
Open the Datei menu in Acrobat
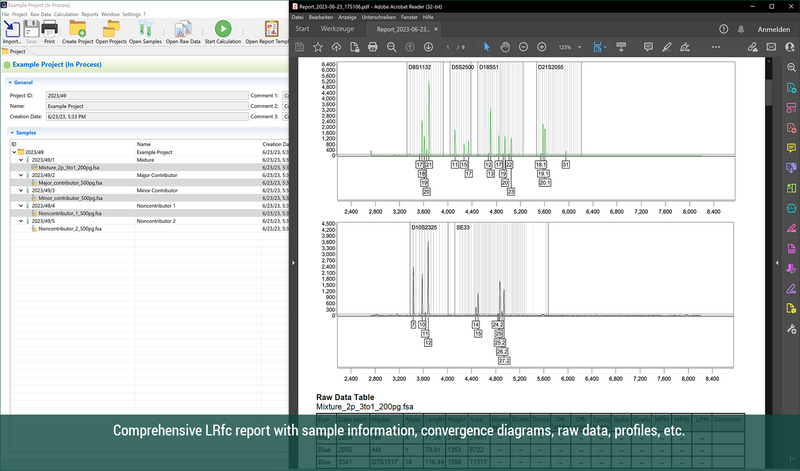tap(297, 17)
